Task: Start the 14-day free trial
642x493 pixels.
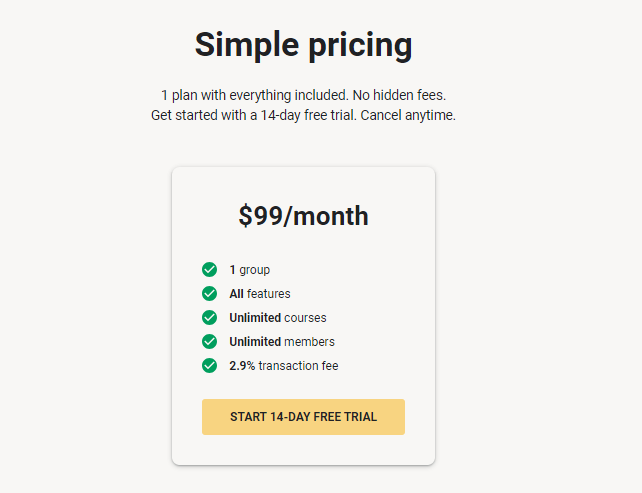Action: click(303, 417)
